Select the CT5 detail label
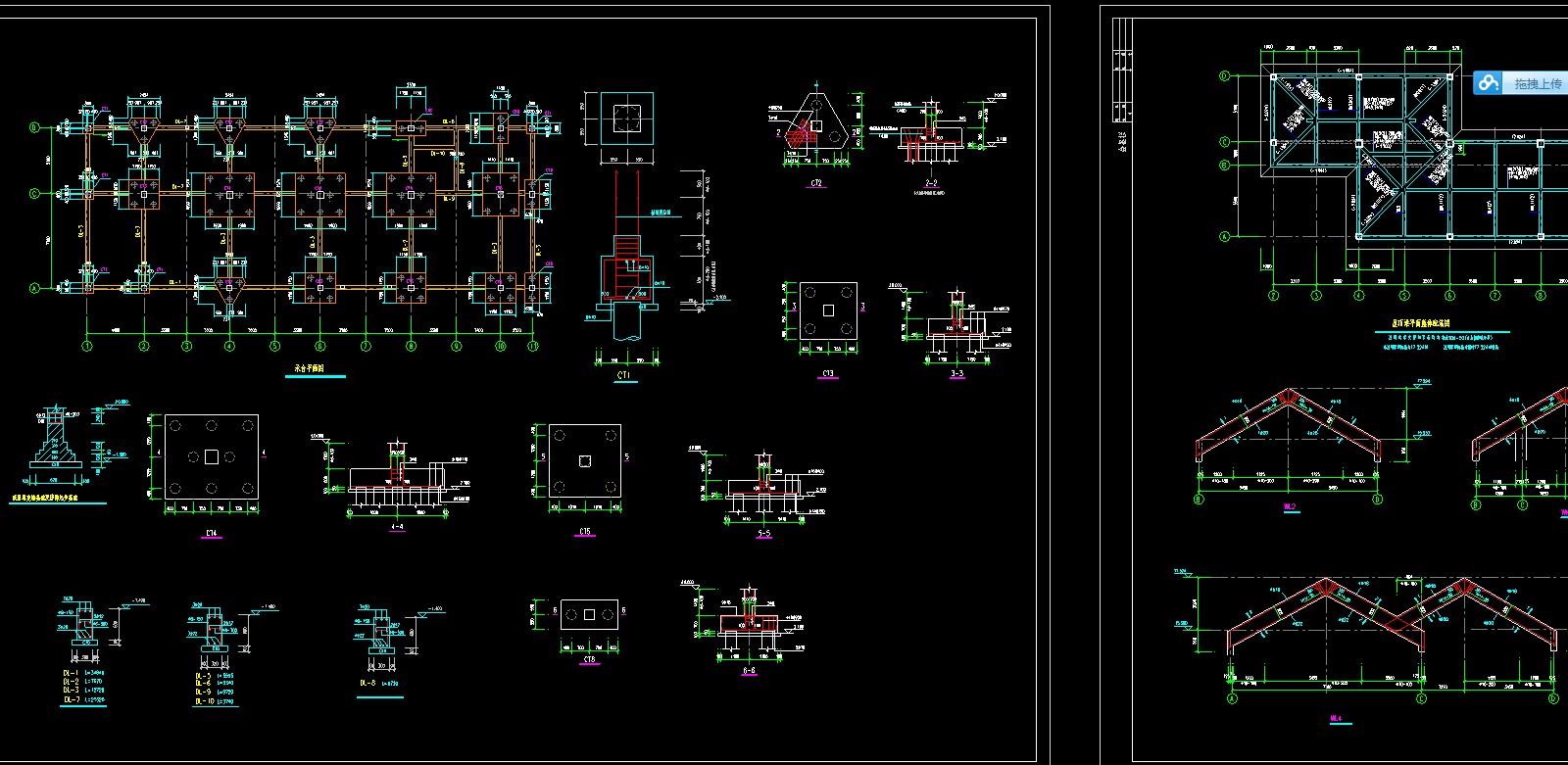 point(585,532)
